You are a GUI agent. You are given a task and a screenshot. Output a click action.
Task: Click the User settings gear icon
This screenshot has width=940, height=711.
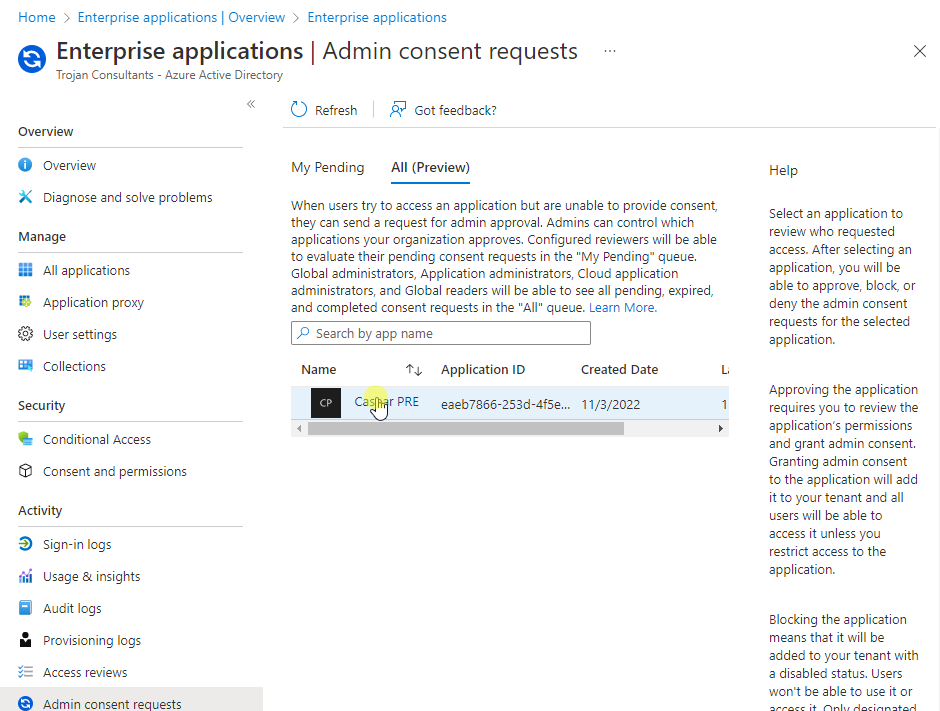click(25, 334)
